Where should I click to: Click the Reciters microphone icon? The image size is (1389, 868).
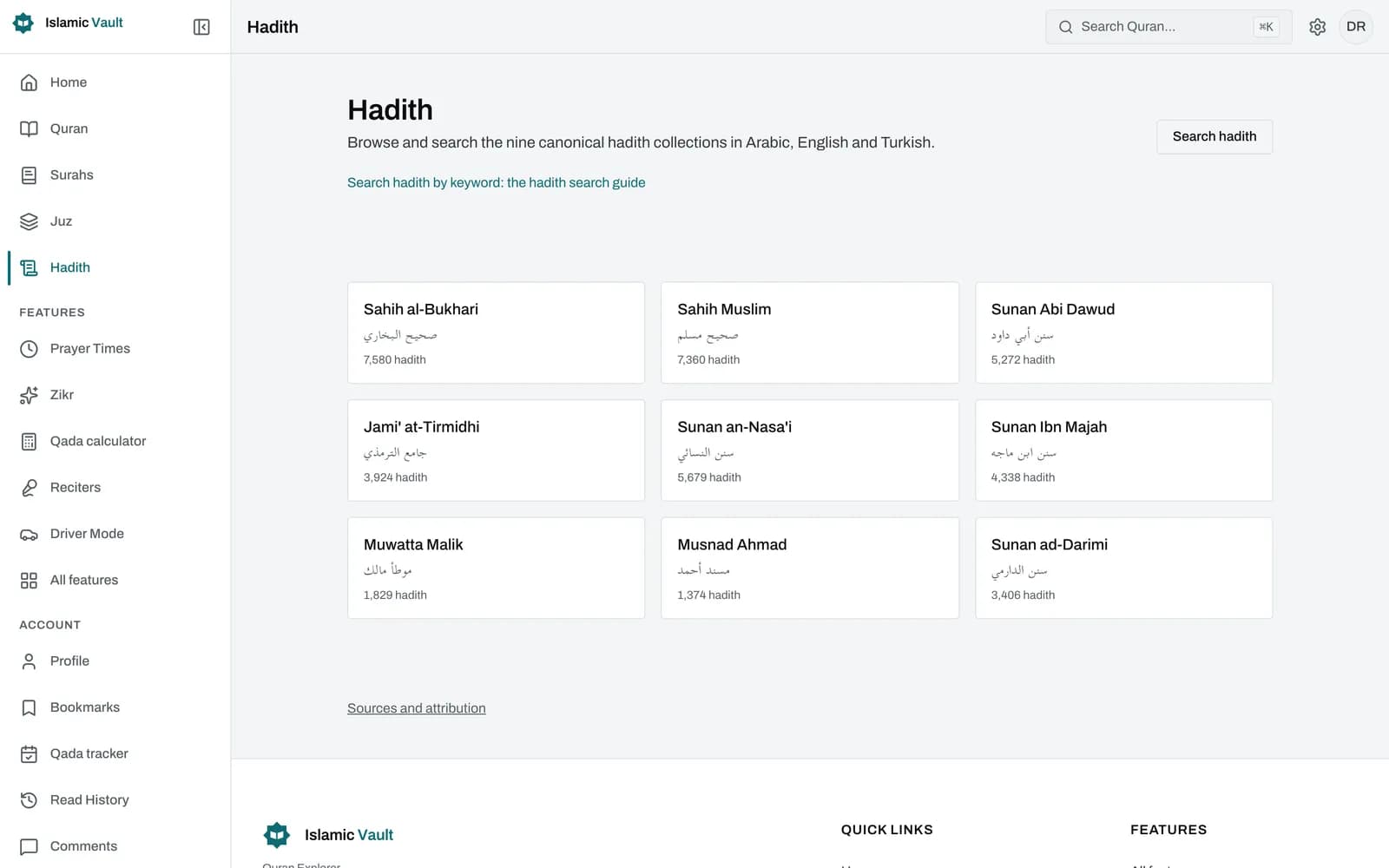pos(29,488)
